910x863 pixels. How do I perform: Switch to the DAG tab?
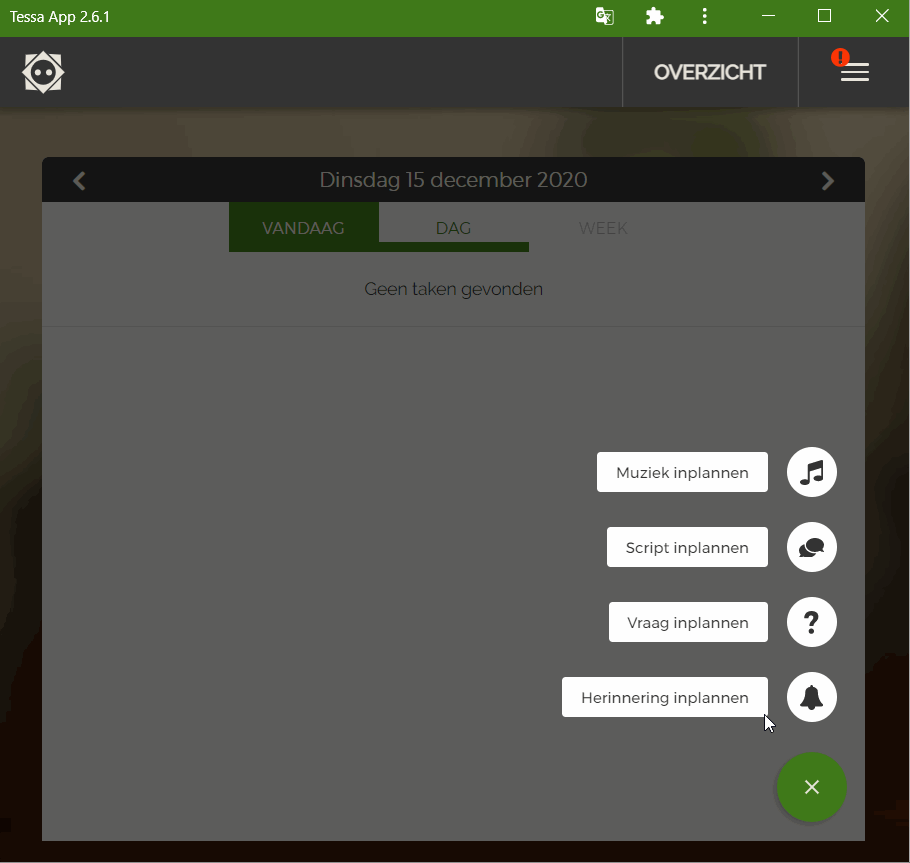[453, 227]
